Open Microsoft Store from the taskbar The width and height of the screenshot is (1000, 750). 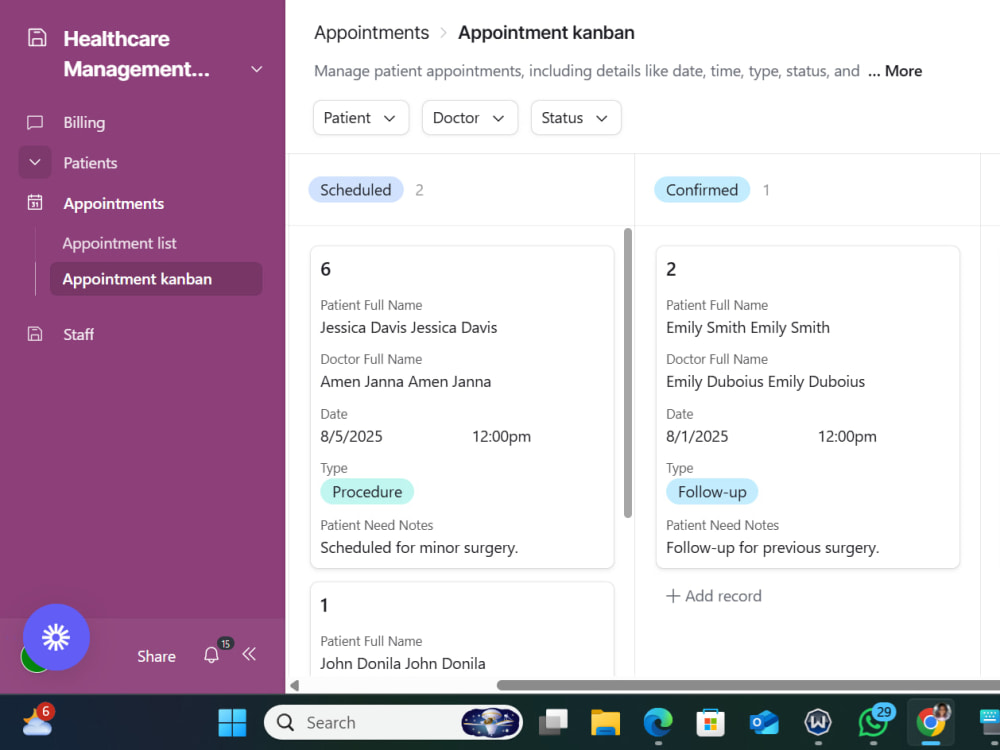[x=710, y=723]
